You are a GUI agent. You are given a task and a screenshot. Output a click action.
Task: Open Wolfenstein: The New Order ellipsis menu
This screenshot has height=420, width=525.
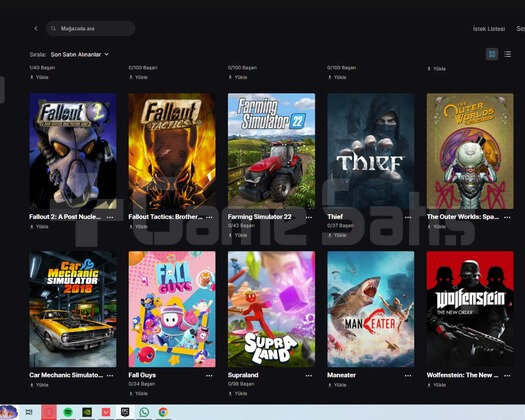pyautogui.click(x=507, y=375)
